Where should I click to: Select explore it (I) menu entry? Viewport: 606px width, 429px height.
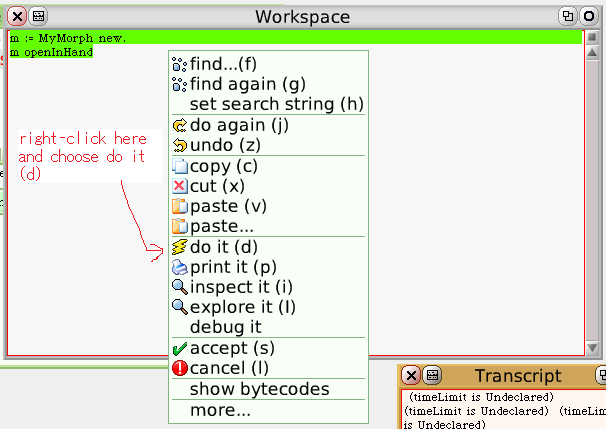pos(243,307)
